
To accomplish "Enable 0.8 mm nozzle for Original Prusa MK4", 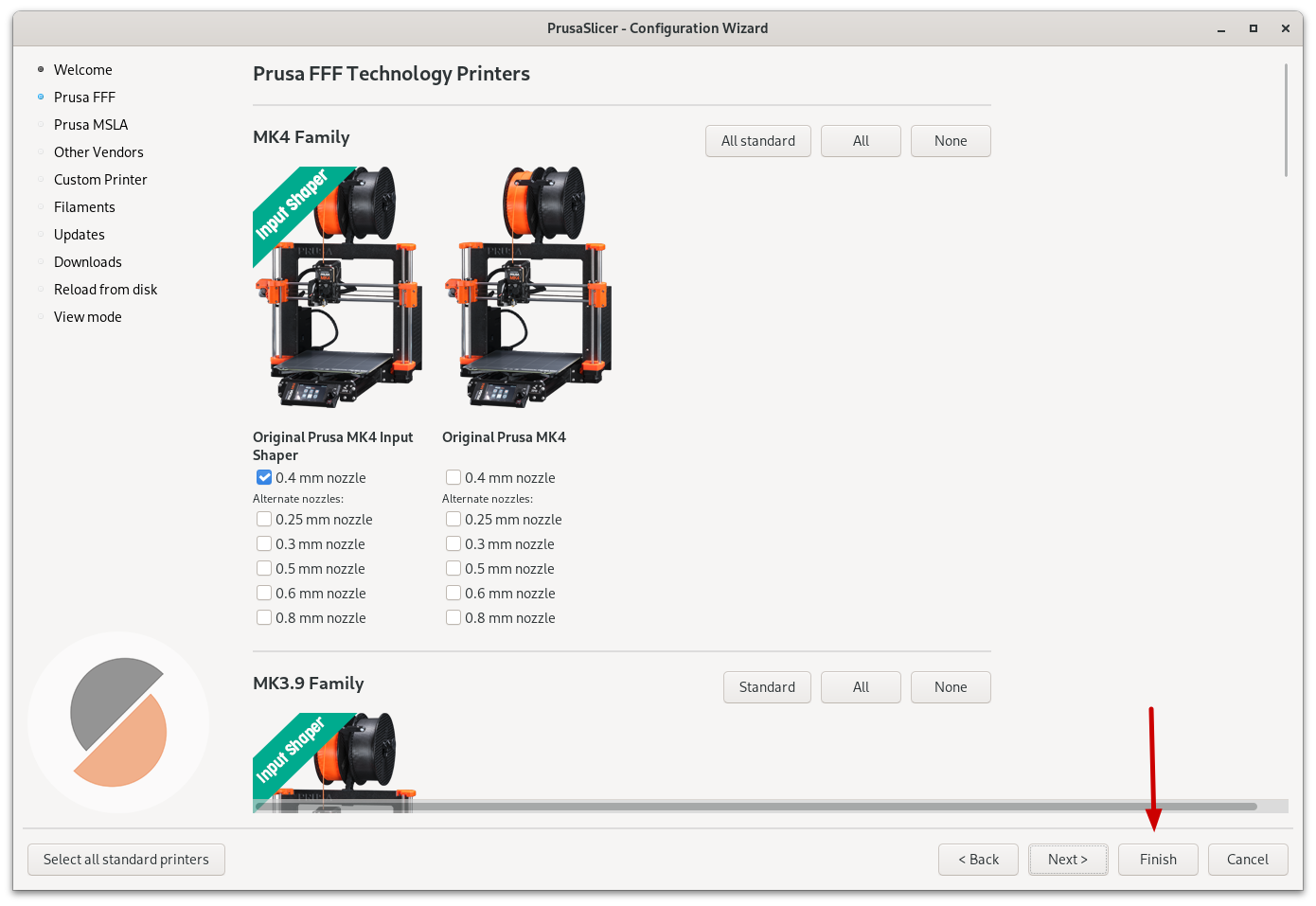I will (x=453, y=618).
